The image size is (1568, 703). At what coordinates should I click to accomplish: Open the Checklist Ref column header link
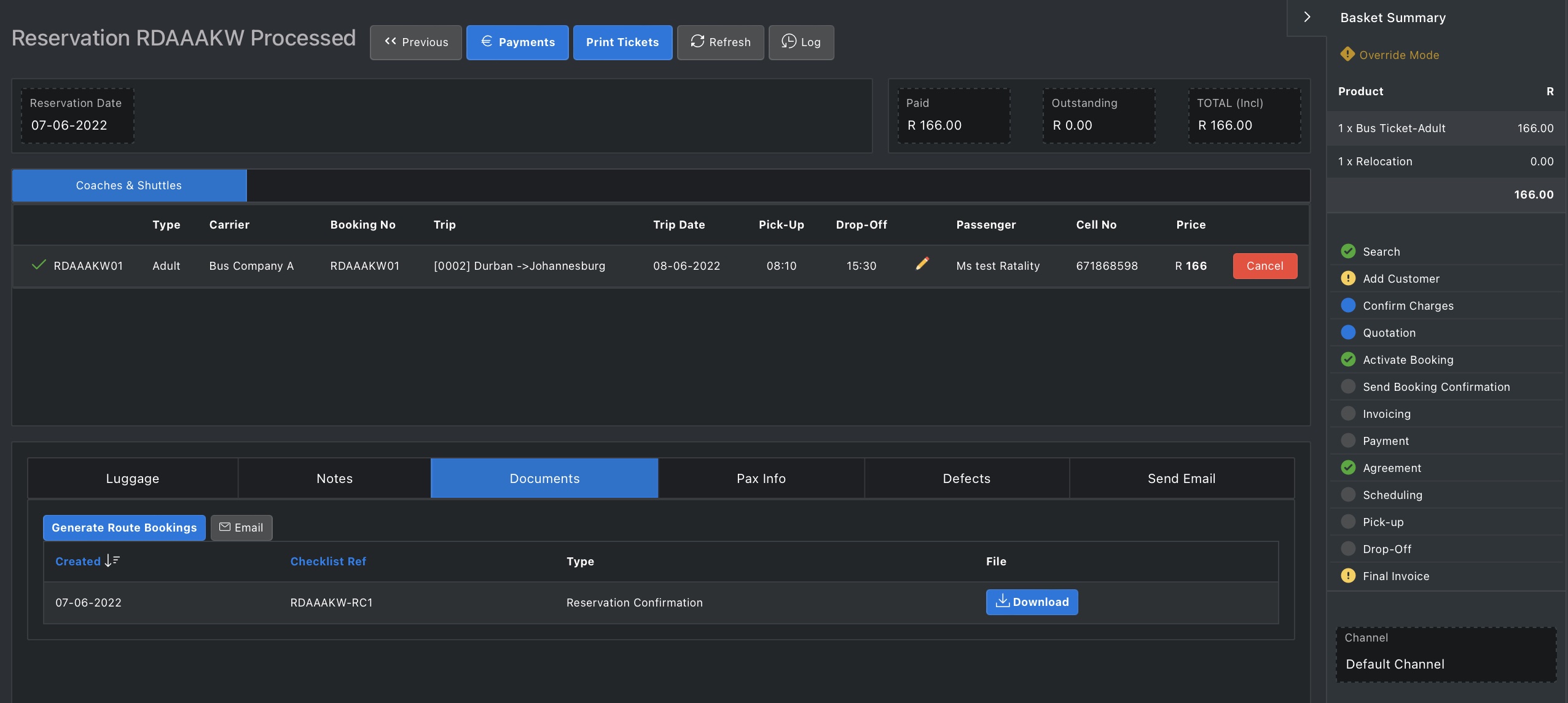pyautogui.click(x=327, y=560)
